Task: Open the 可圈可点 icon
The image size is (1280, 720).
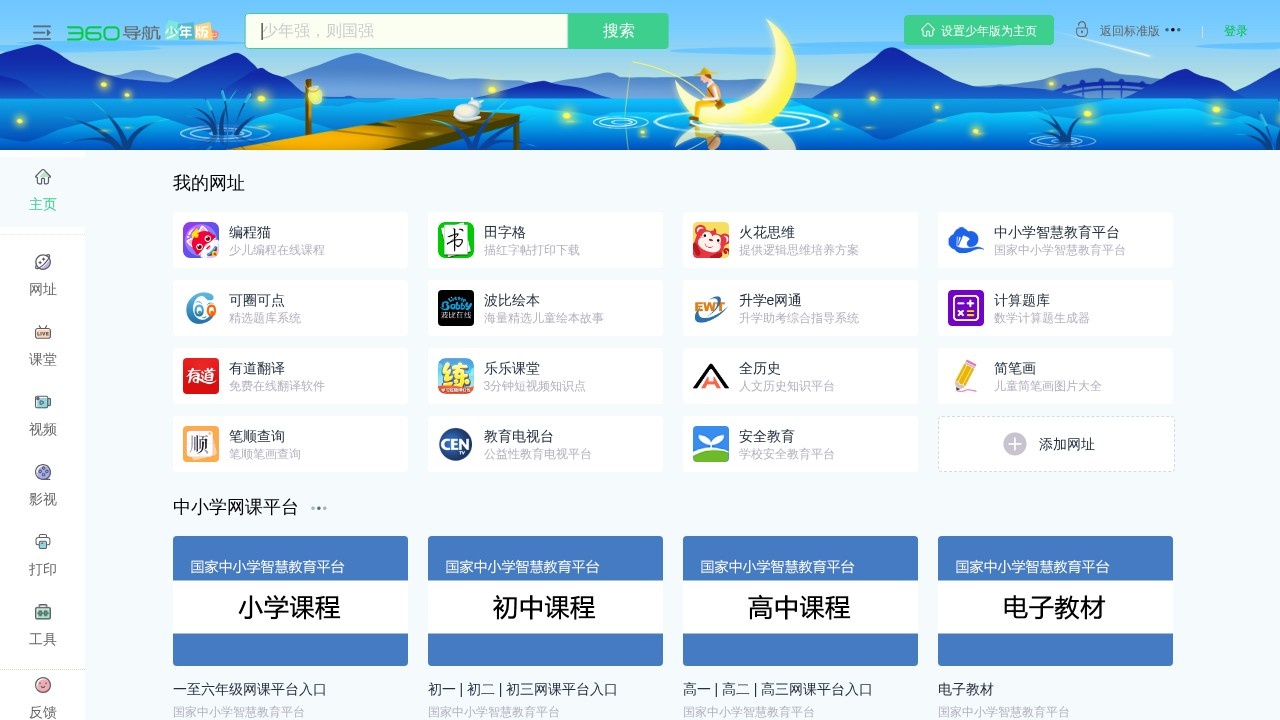Action: (x=201, y=308)
